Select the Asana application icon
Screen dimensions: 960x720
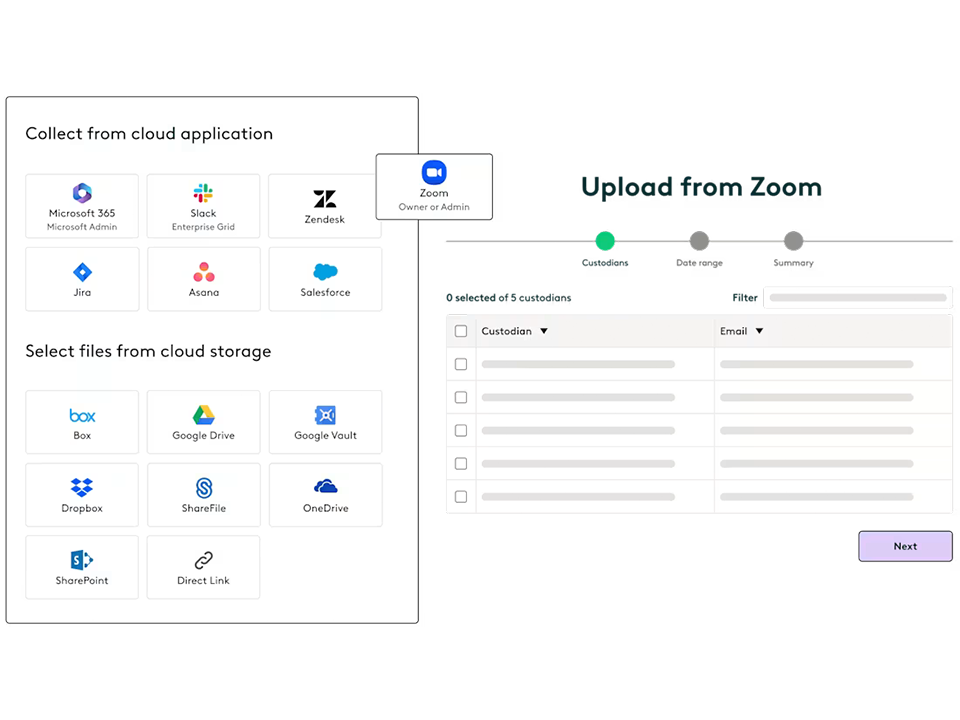click(x=203, y=279)
